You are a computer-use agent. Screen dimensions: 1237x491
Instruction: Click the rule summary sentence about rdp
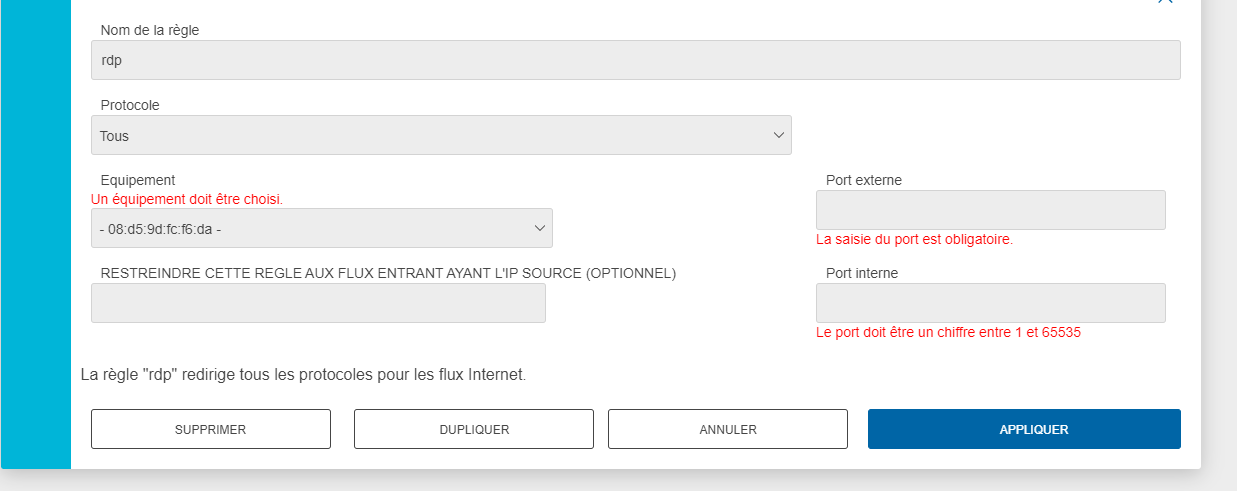(303, 376)
